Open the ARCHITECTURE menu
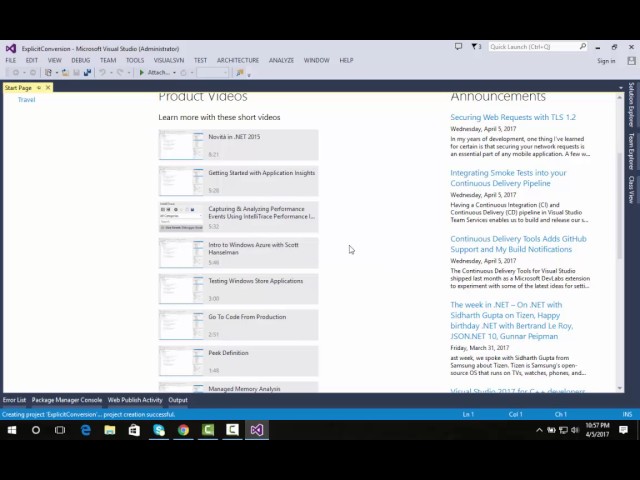This screenshot has width=640, height=480. coord(238,60)
